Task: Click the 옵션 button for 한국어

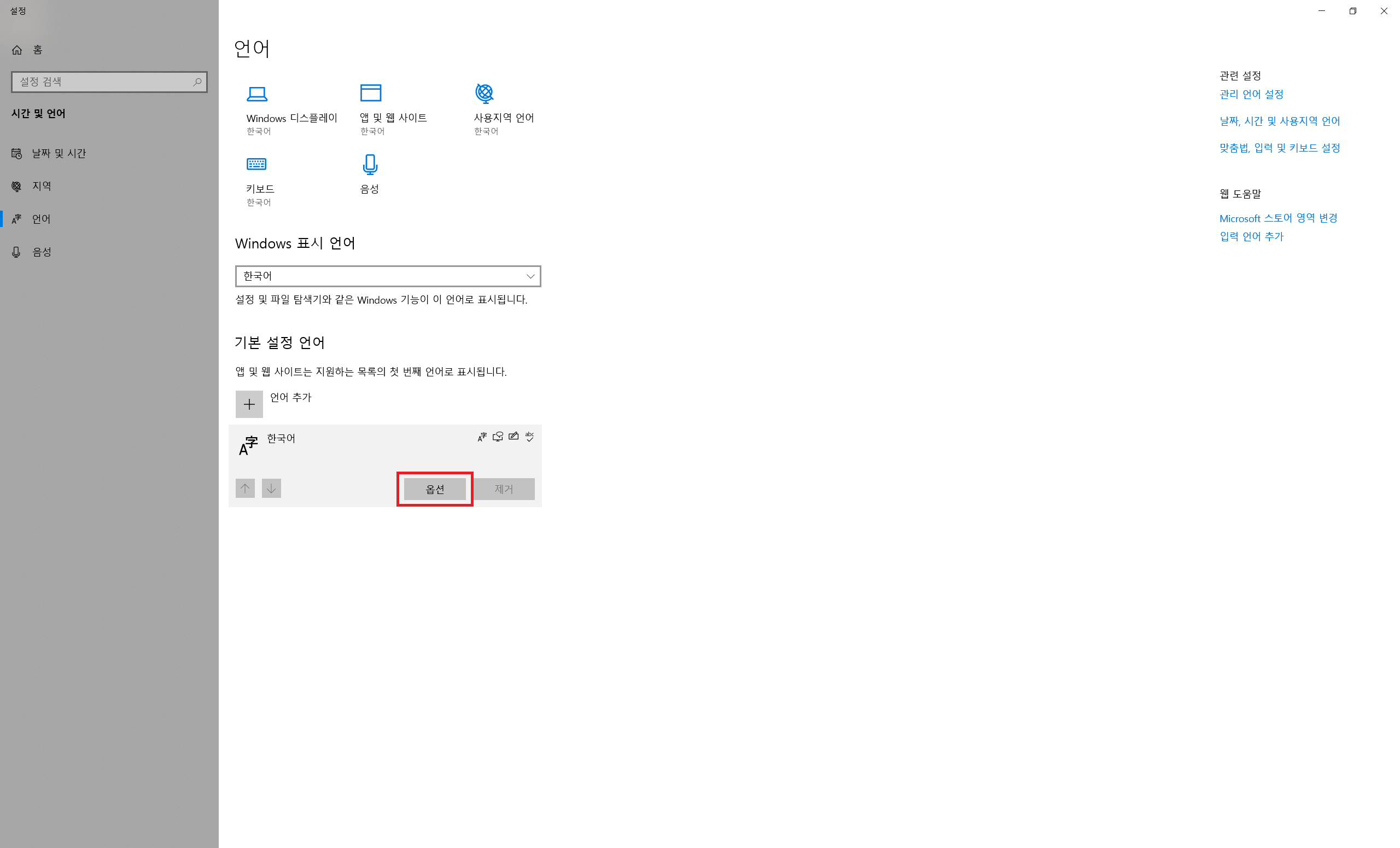Action: click(x=435, y=489)
